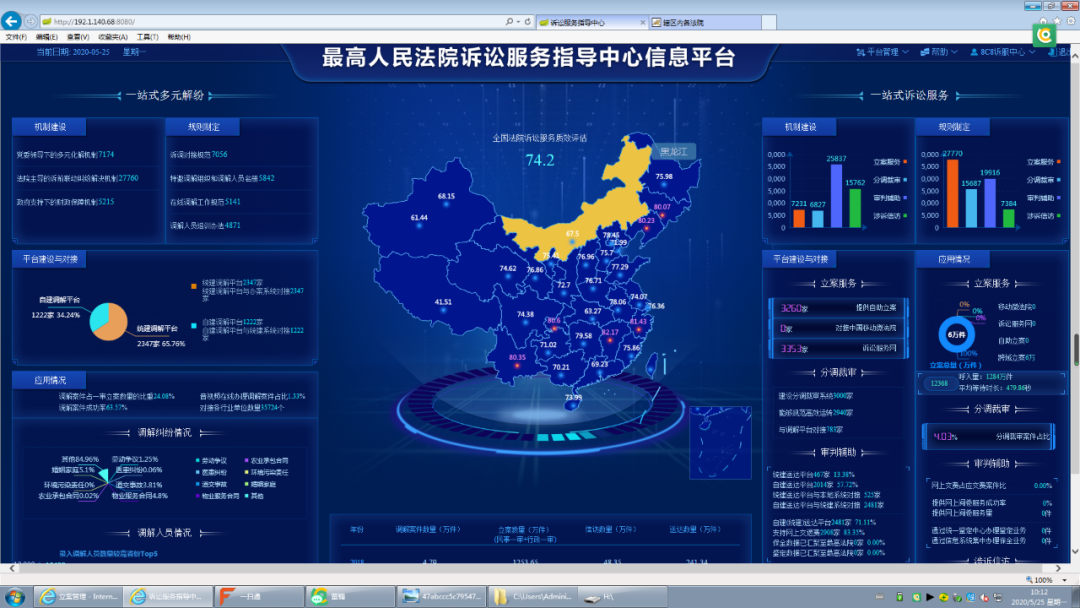Select the 41.51 region on map
This screenshot has width=1080, height=608.
pos(443,302)
